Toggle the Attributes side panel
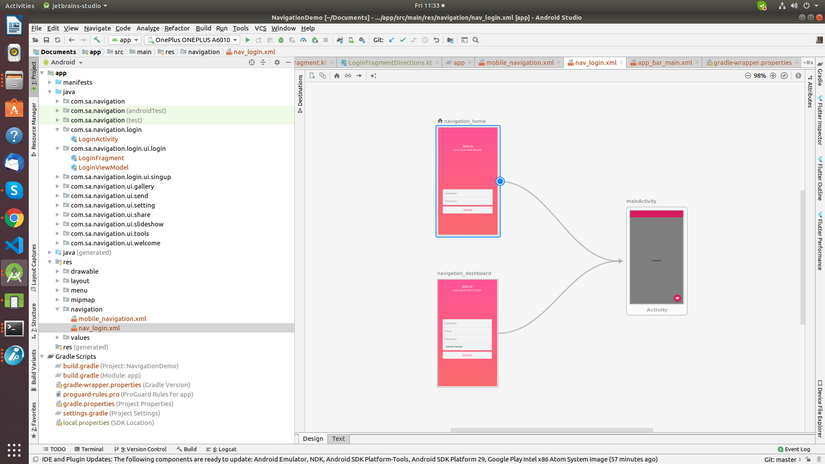 [x=810, y=92]
